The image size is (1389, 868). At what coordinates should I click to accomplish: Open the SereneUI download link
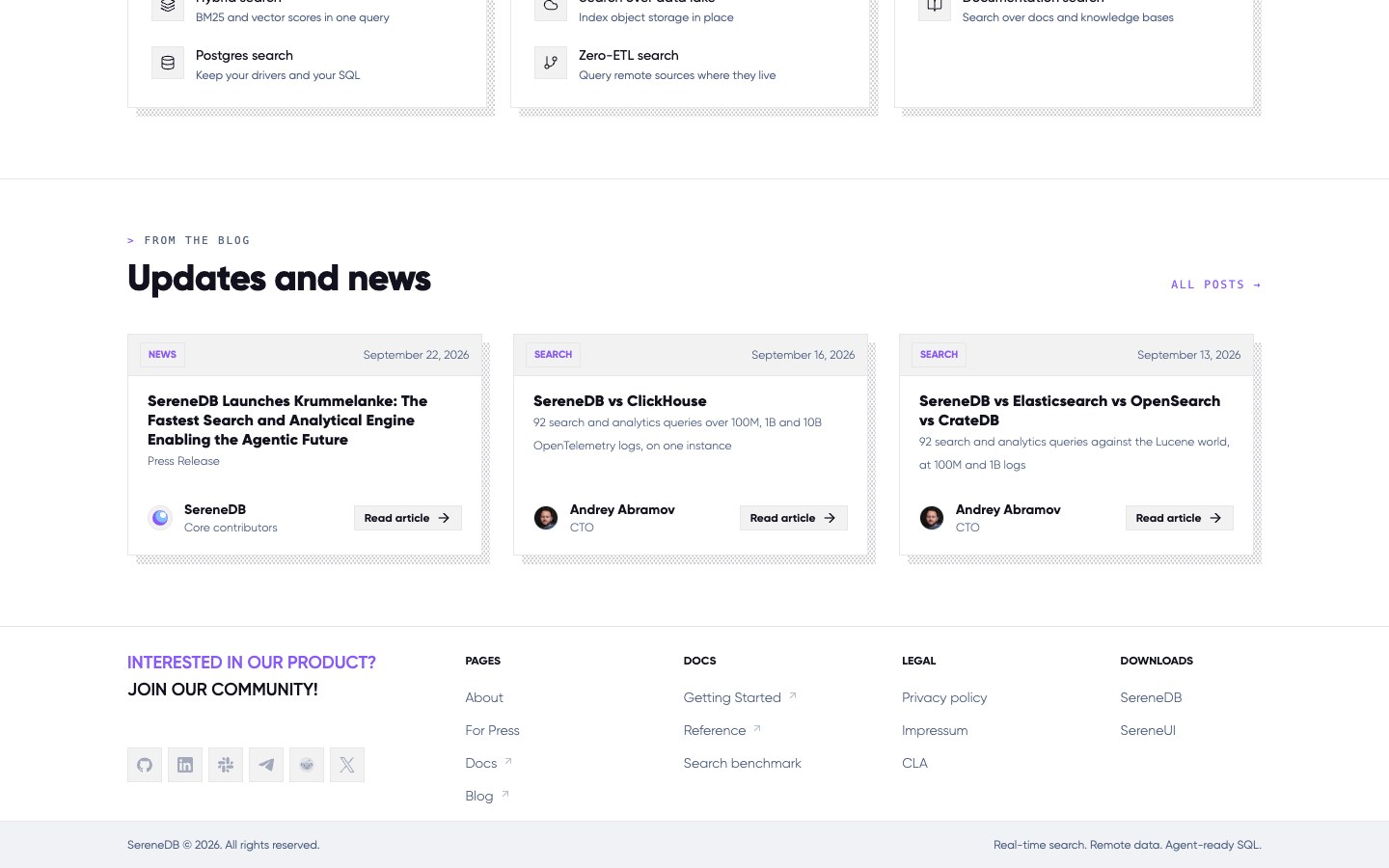pyautogui.click(x=1148, y=730)
